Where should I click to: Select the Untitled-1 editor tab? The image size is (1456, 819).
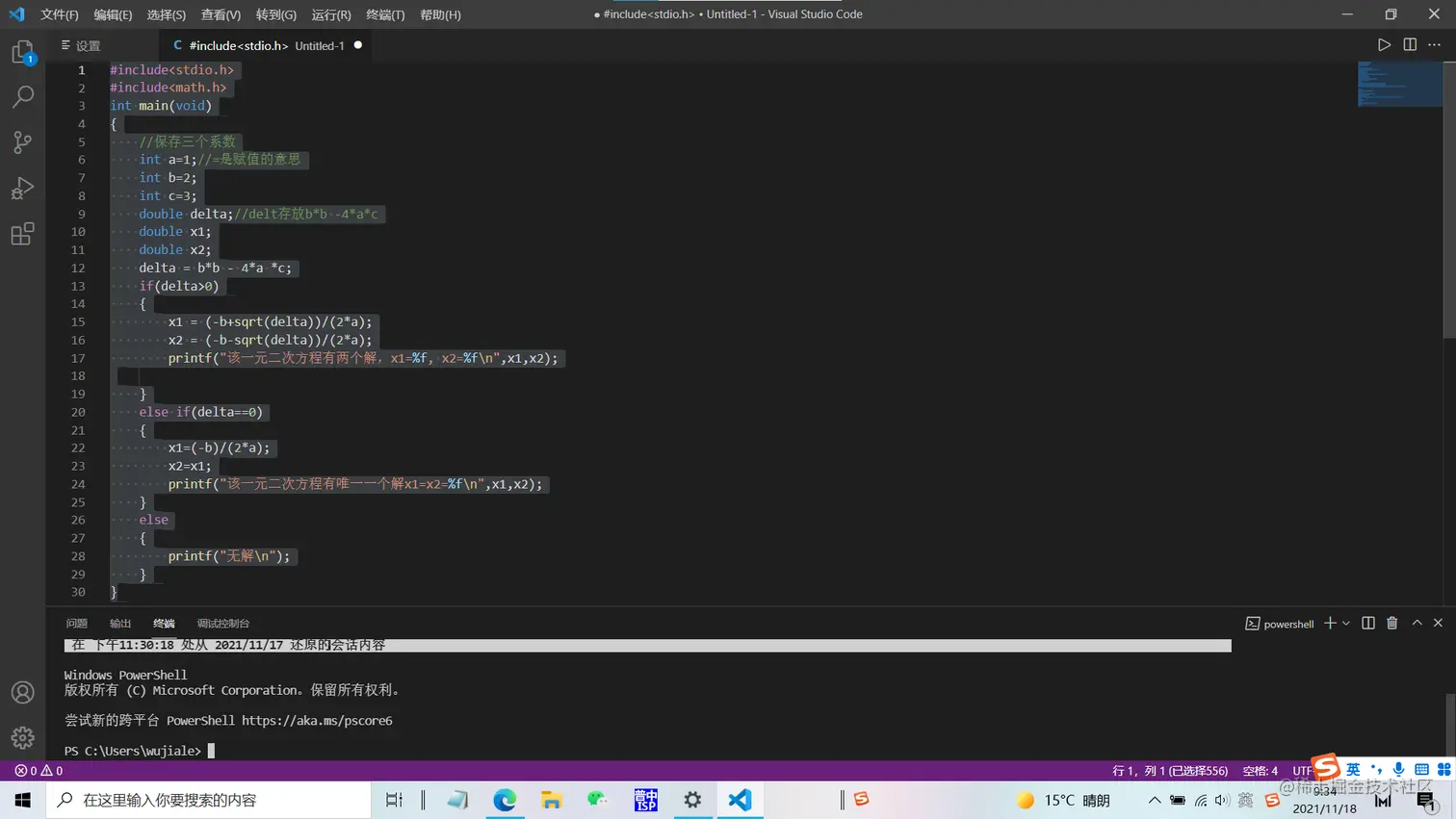click(x=264, y=45)
